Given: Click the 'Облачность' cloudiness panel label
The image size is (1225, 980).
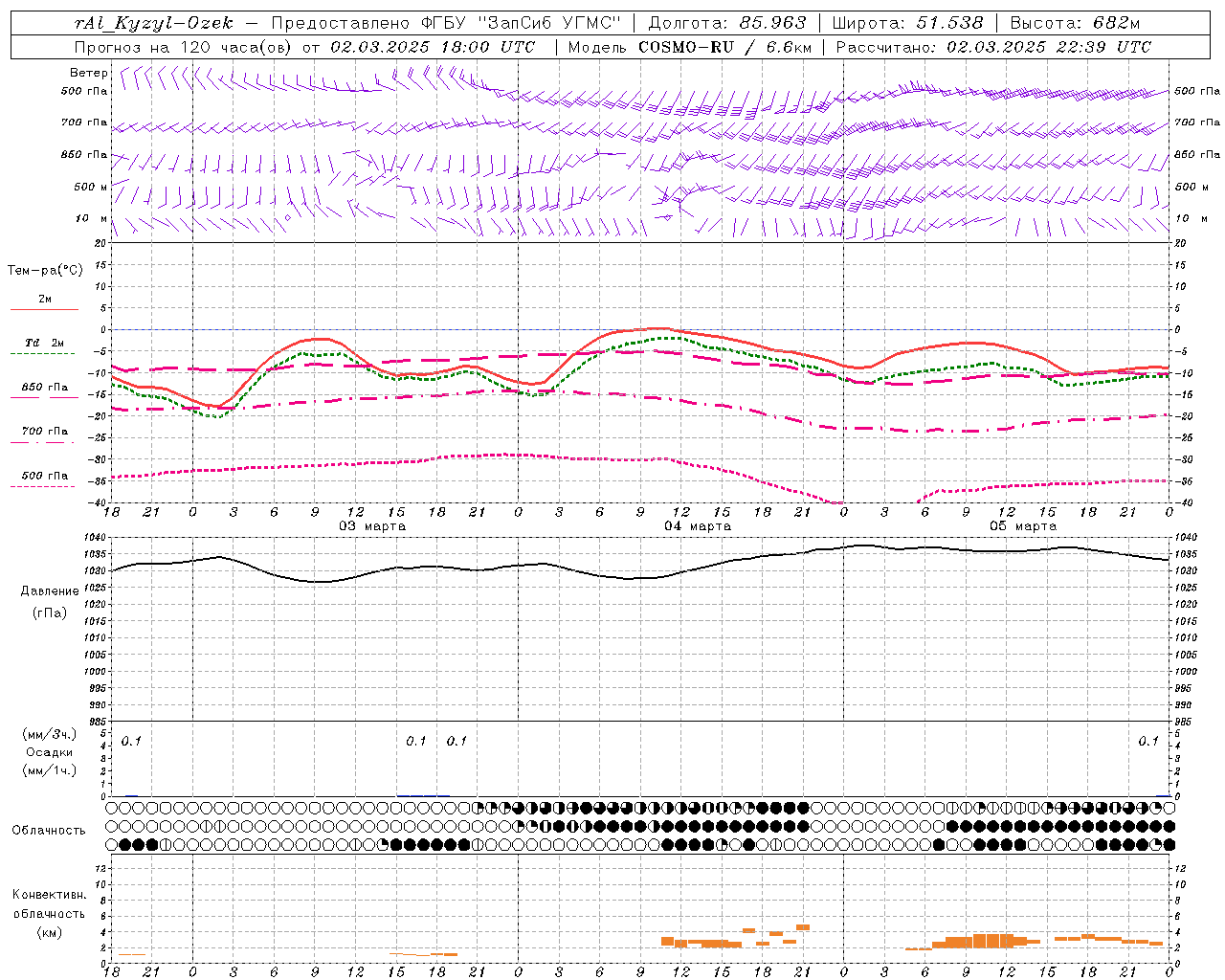Looking at the screenshot, I should click(49, 831).
